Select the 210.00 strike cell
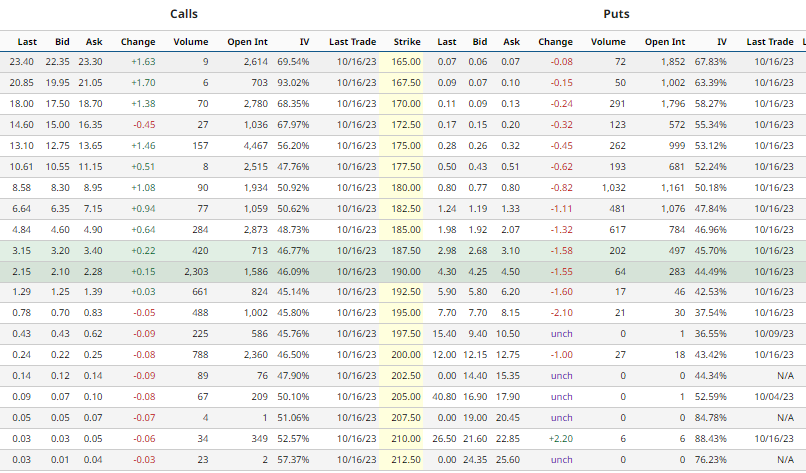The width and height of the screenshot is (806, 473). [x=401, y=440]
